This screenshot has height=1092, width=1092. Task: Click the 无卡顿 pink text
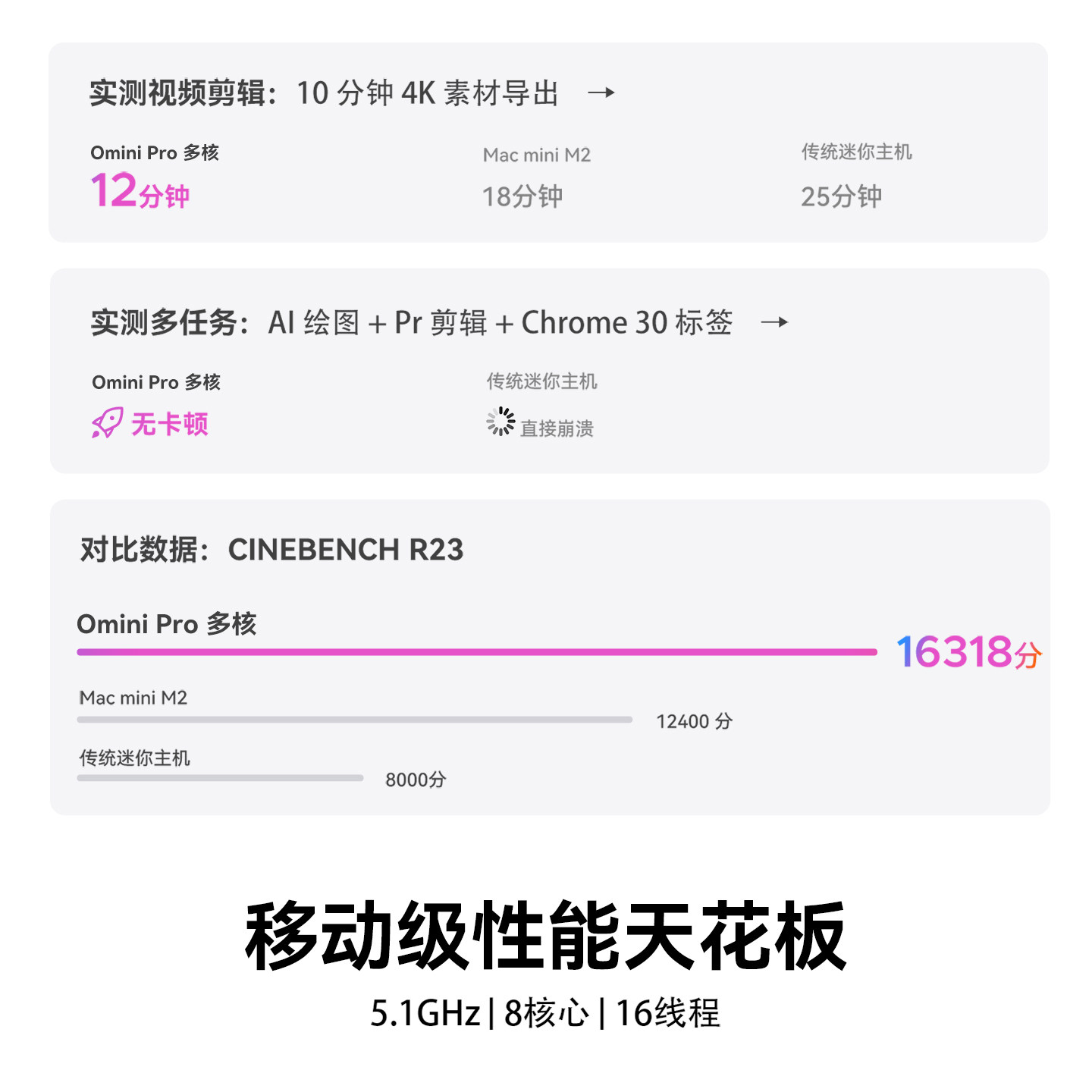pos(169,424)
